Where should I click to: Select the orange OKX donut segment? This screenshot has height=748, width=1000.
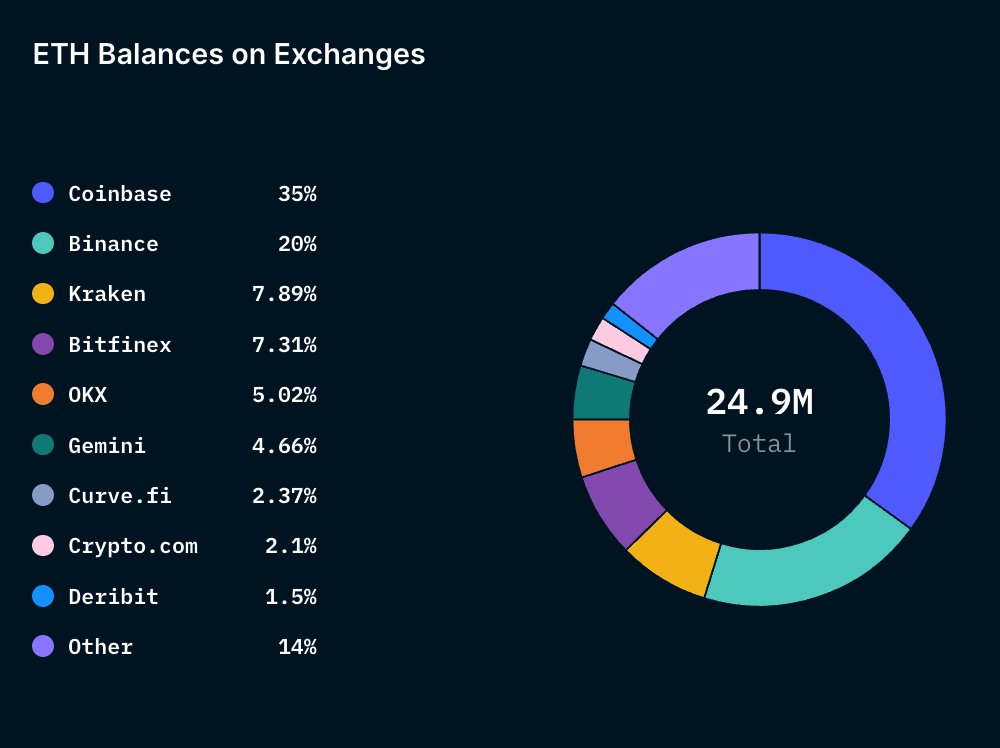click(x=604, y=440)
